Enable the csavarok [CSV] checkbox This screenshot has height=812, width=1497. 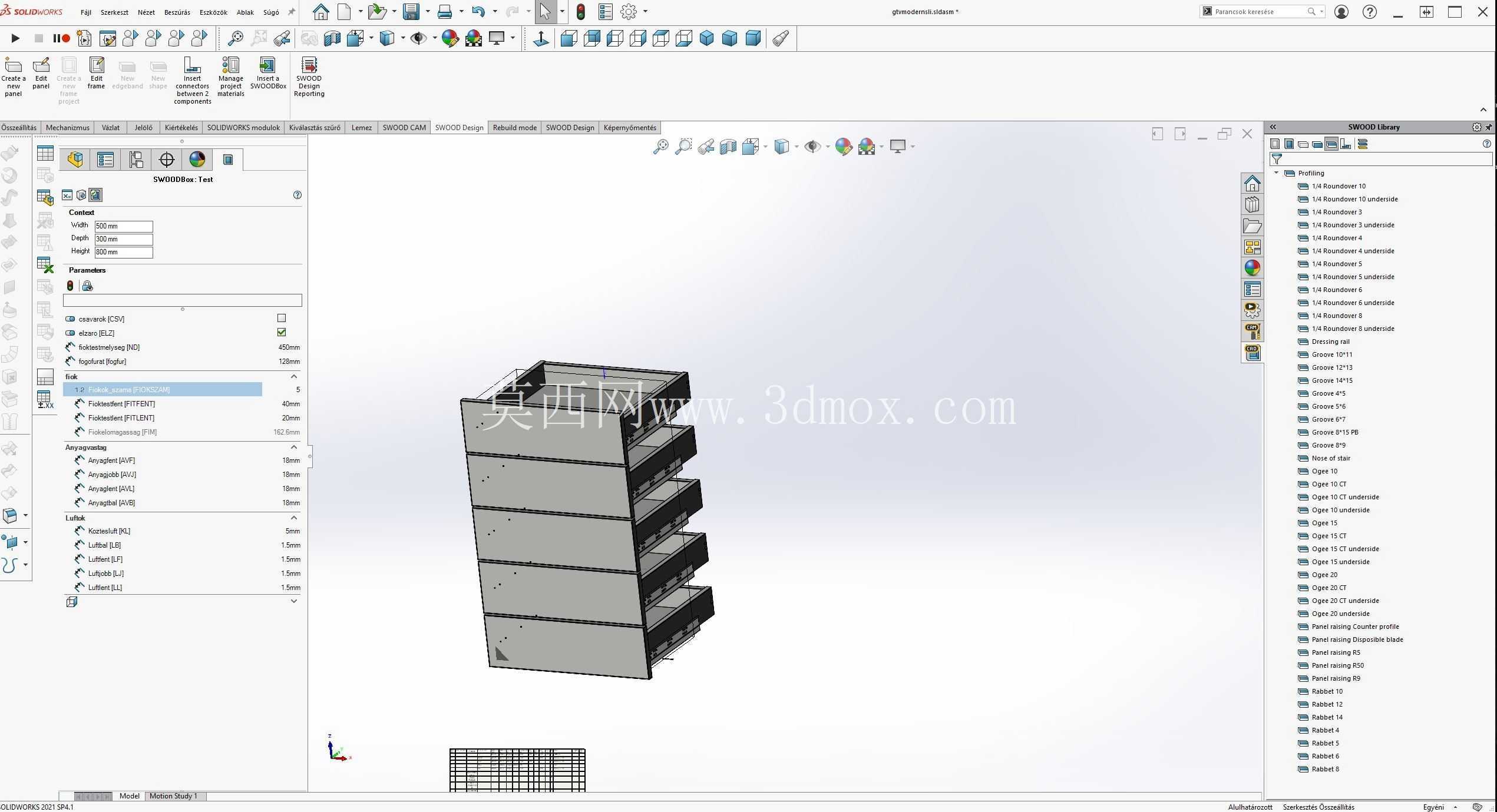point(282,319)
